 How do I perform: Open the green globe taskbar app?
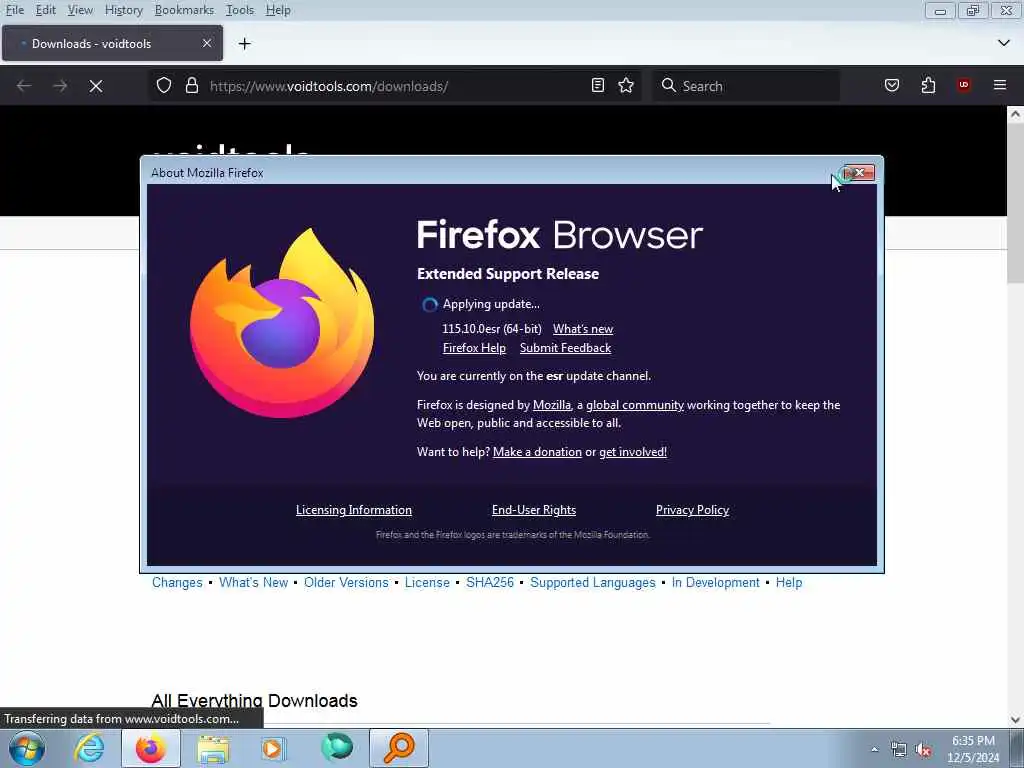(337, 747)
